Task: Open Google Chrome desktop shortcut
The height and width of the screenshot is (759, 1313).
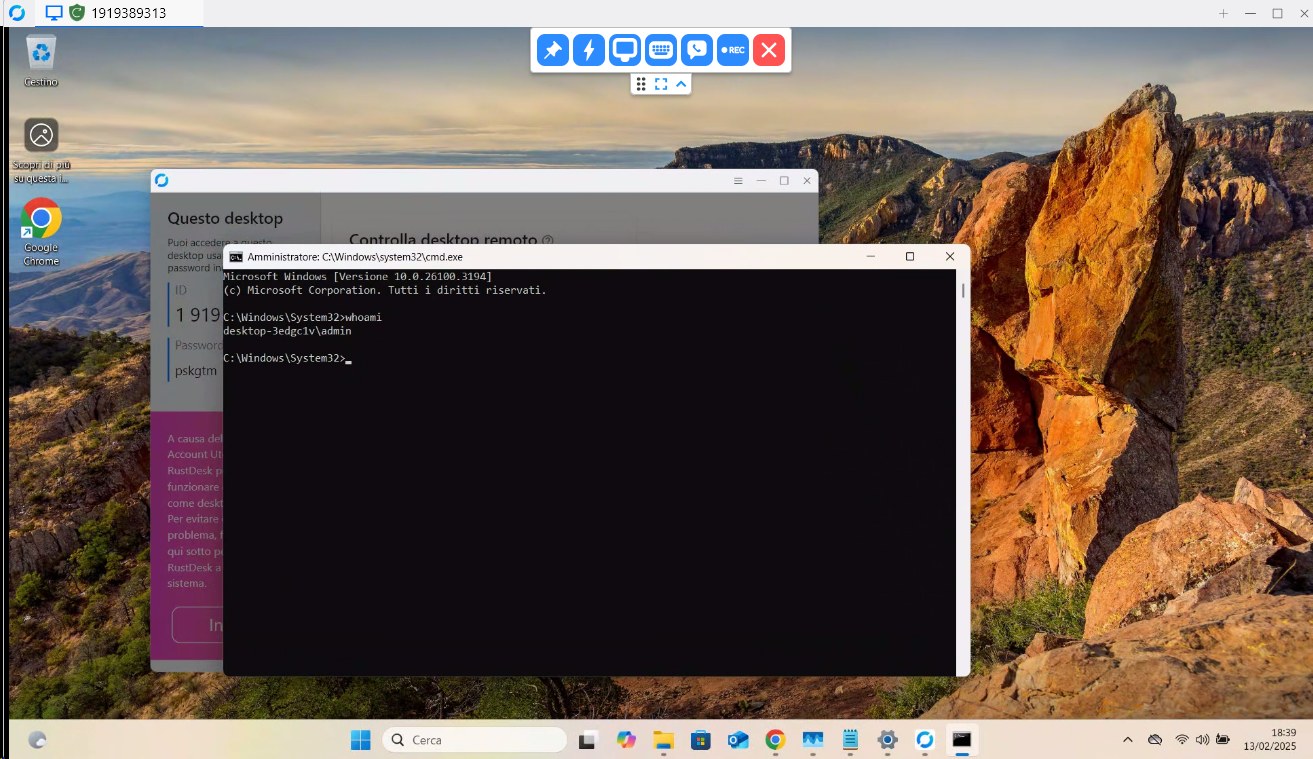Action: [41, 232]
